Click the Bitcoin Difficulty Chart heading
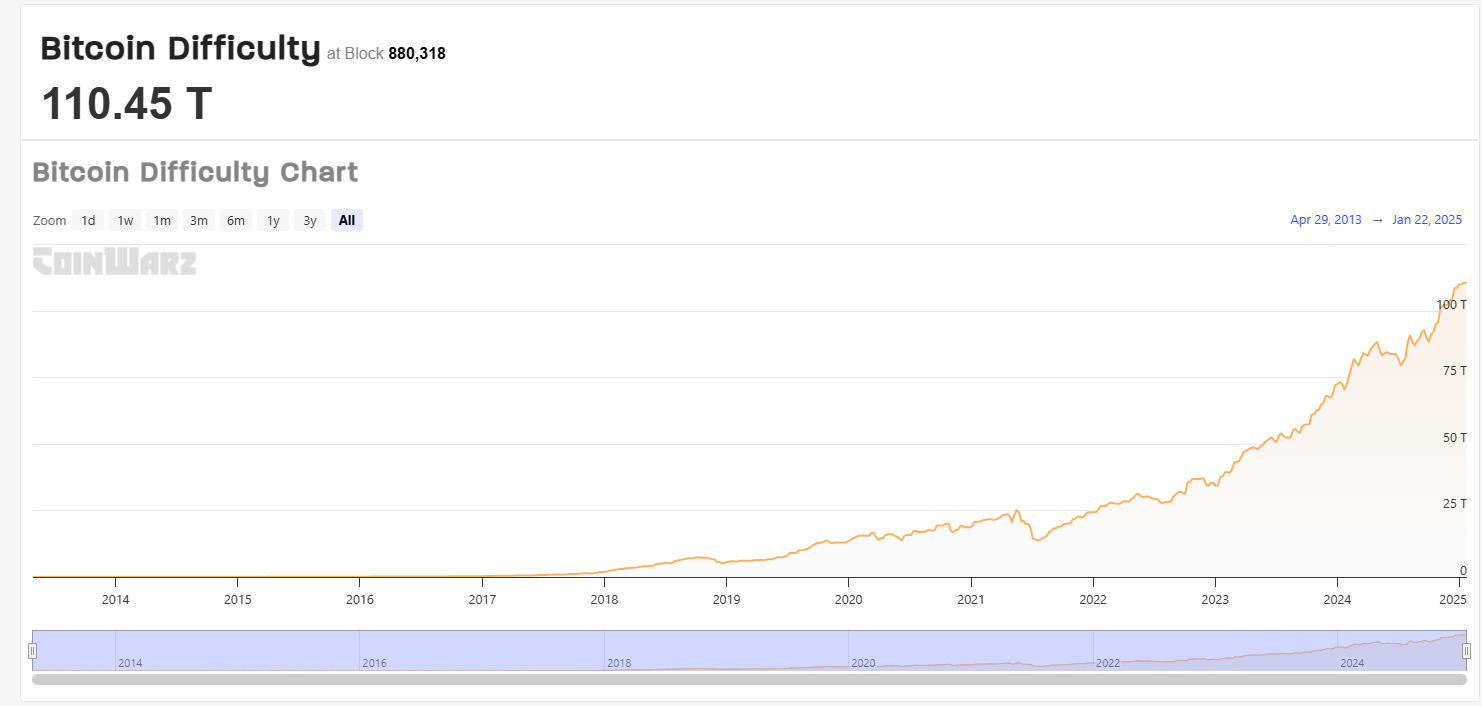The height and width of the screenshot is (706, 1482). click(x=195, y=172)
